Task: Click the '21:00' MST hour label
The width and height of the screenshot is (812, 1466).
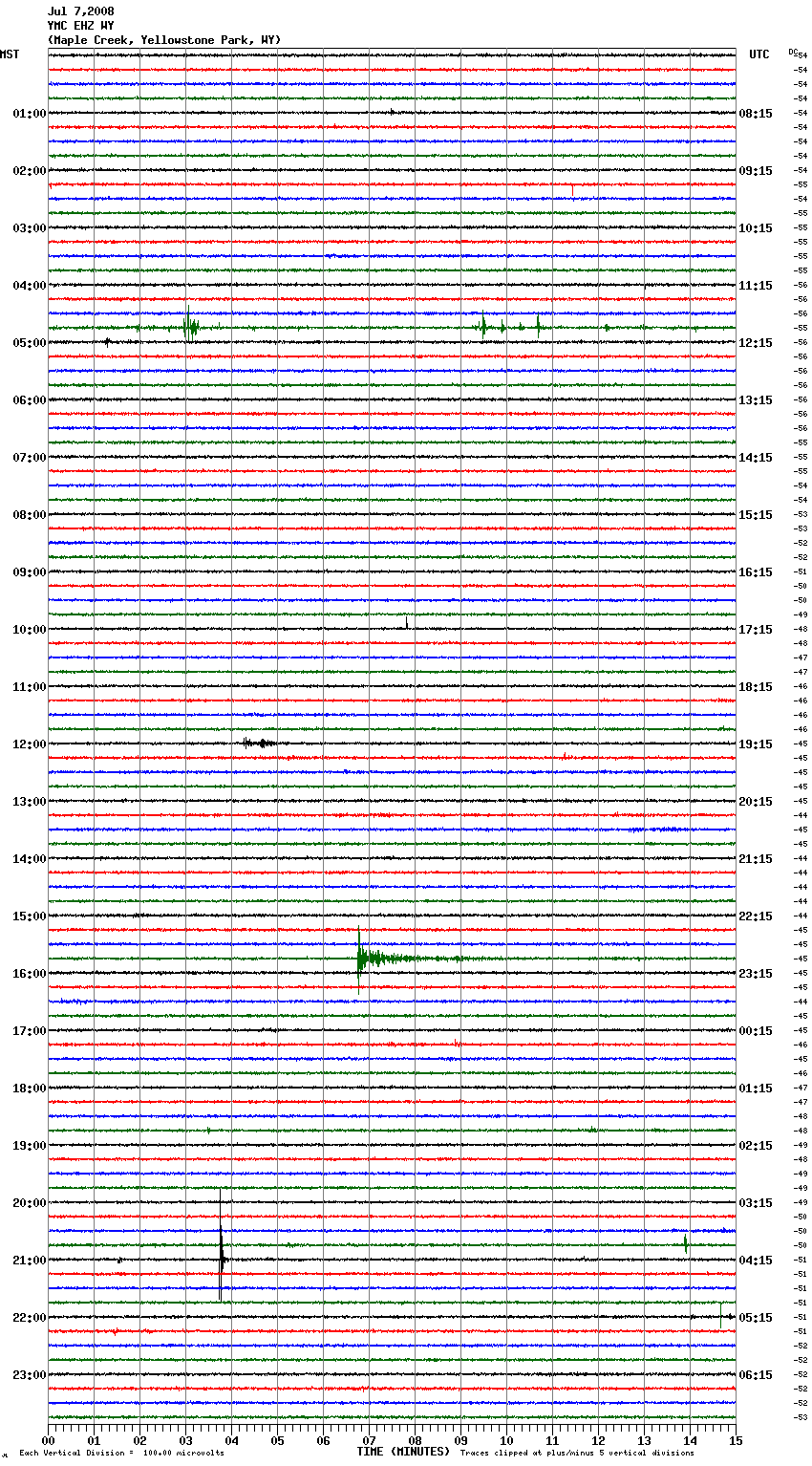Action: pos(30,1261)
